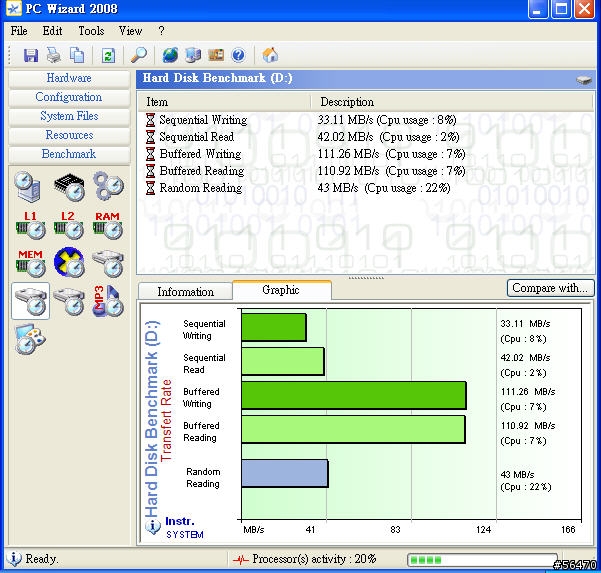Click the Processor(s) activity status text
The image size is (601, 573).
314,559
